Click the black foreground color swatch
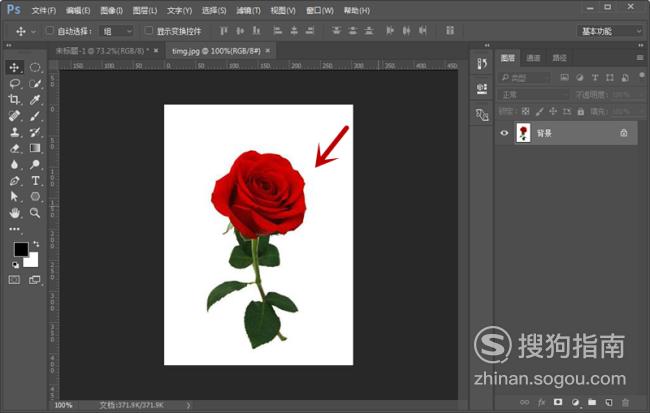The height and width of the screenshot is (413, 650). tap(20, 249)
